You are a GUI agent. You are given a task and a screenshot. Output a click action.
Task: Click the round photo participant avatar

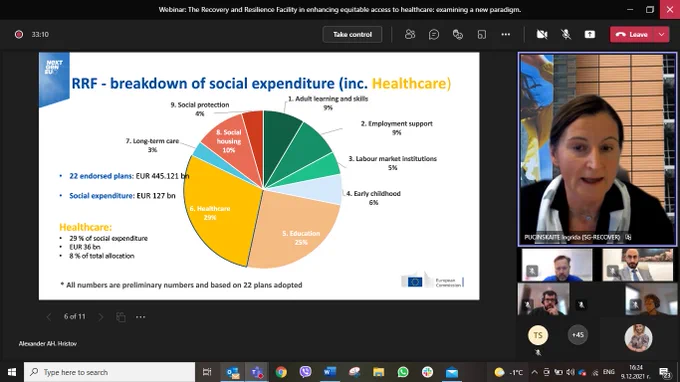(638, 338)
